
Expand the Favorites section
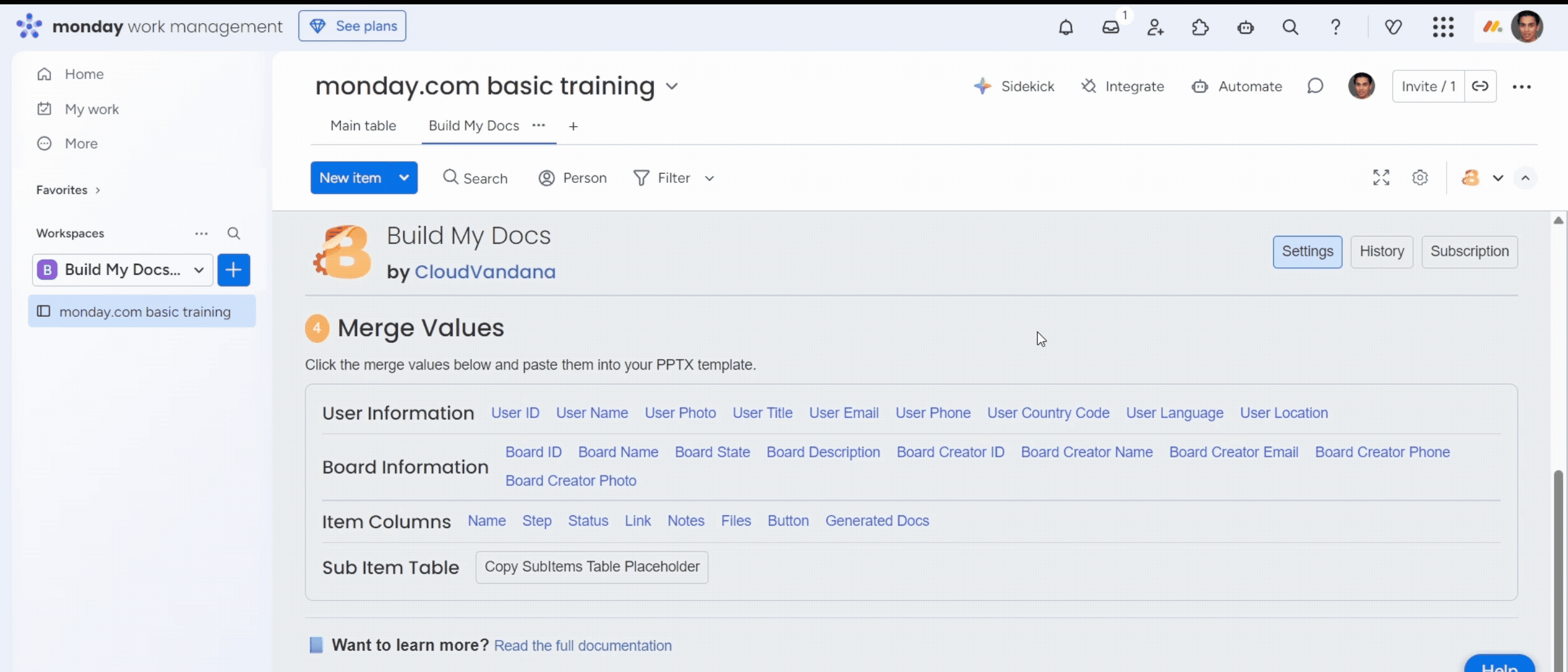coord(98,190)
